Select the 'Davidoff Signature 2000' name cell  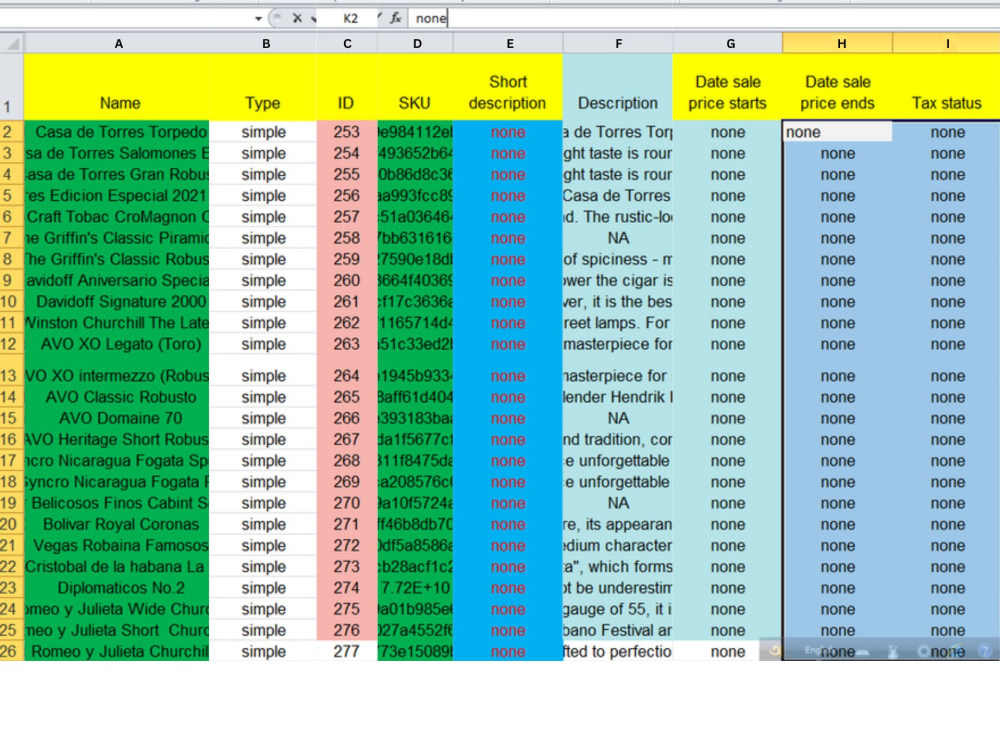tap(117, 302)
